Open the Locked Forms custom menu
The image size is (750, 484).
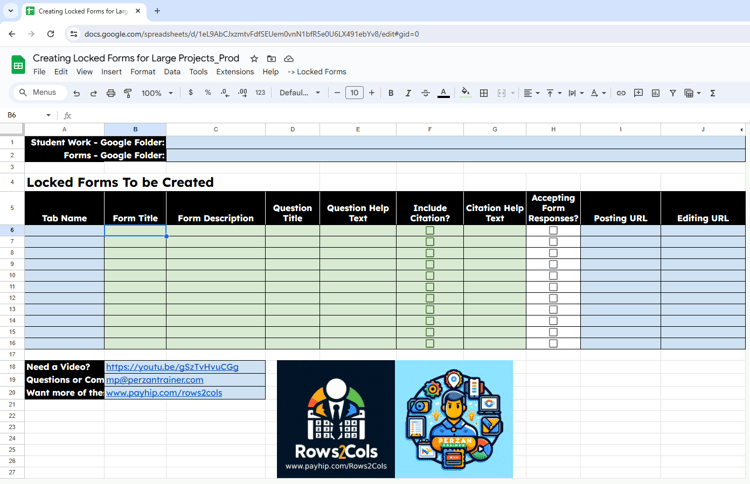pyautogui.click(x=317, y=72)
